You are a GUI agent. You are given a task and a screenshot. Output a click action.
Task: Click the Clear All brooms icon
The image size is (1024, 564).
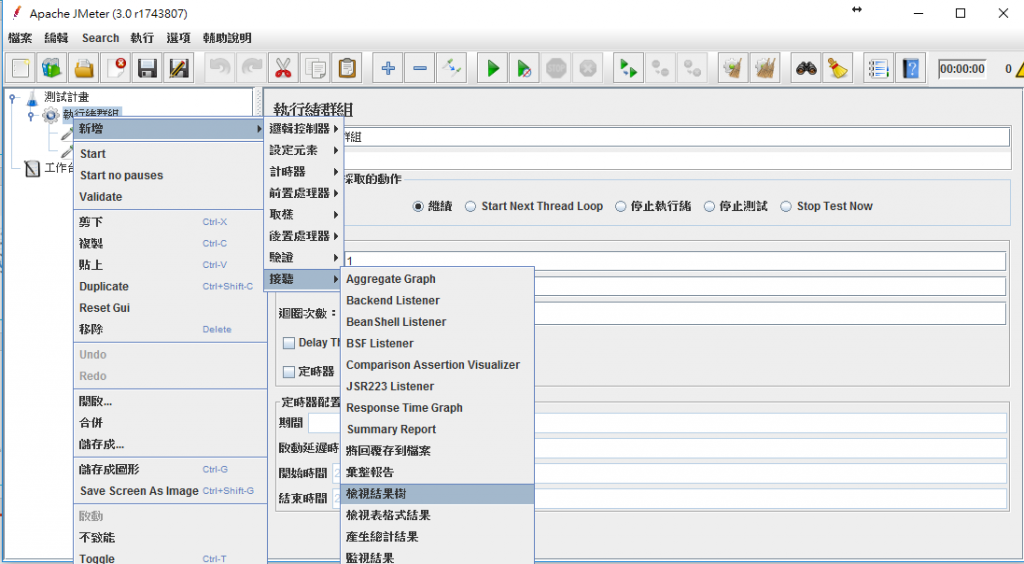pos(765,68)
